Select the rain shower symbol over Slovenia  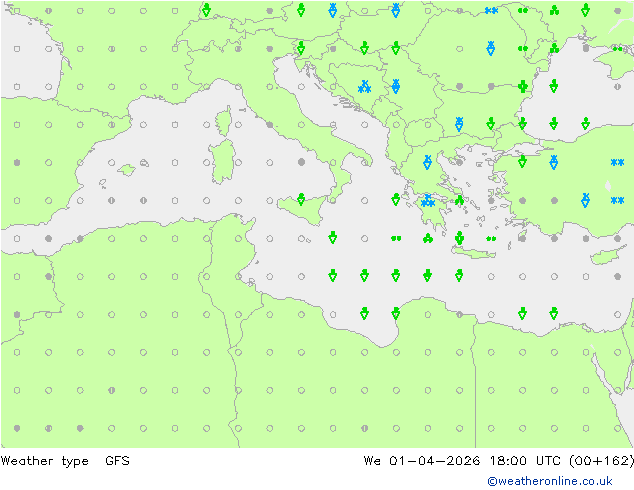301,48
